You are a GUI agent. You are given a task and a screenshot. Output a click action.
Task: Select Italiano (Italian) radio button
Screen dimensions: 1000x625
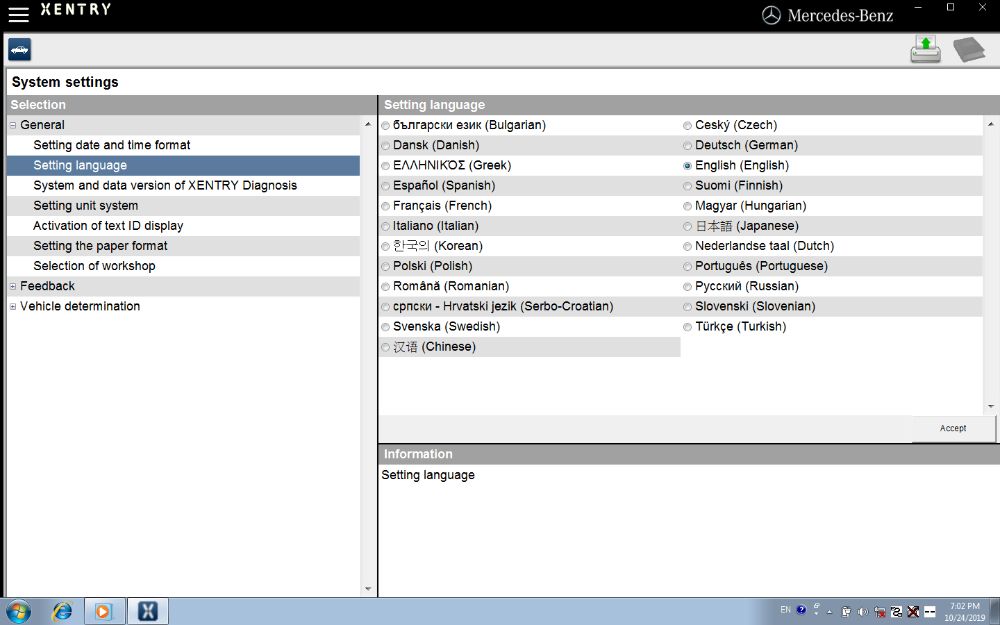[x=385, y=226]
